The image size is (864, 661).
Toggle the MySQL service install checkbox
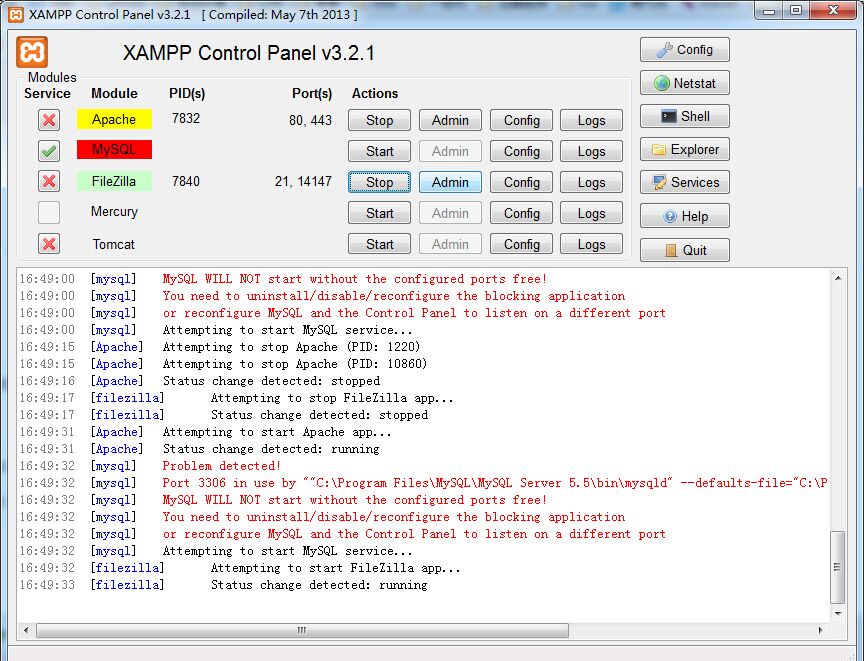point(49,150)
